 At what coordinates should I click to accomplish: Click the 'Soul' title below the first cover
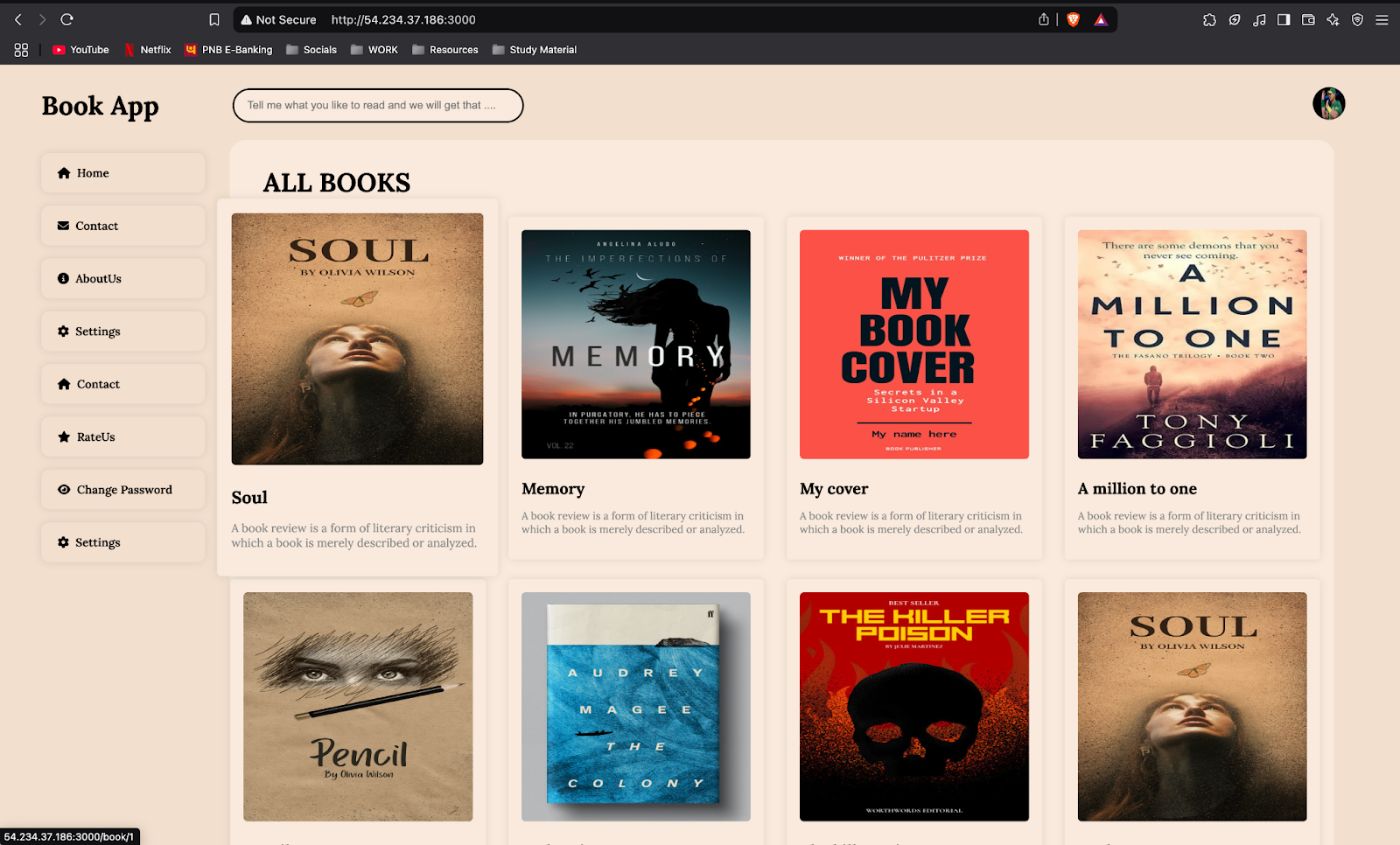click(x=249, y=497)
